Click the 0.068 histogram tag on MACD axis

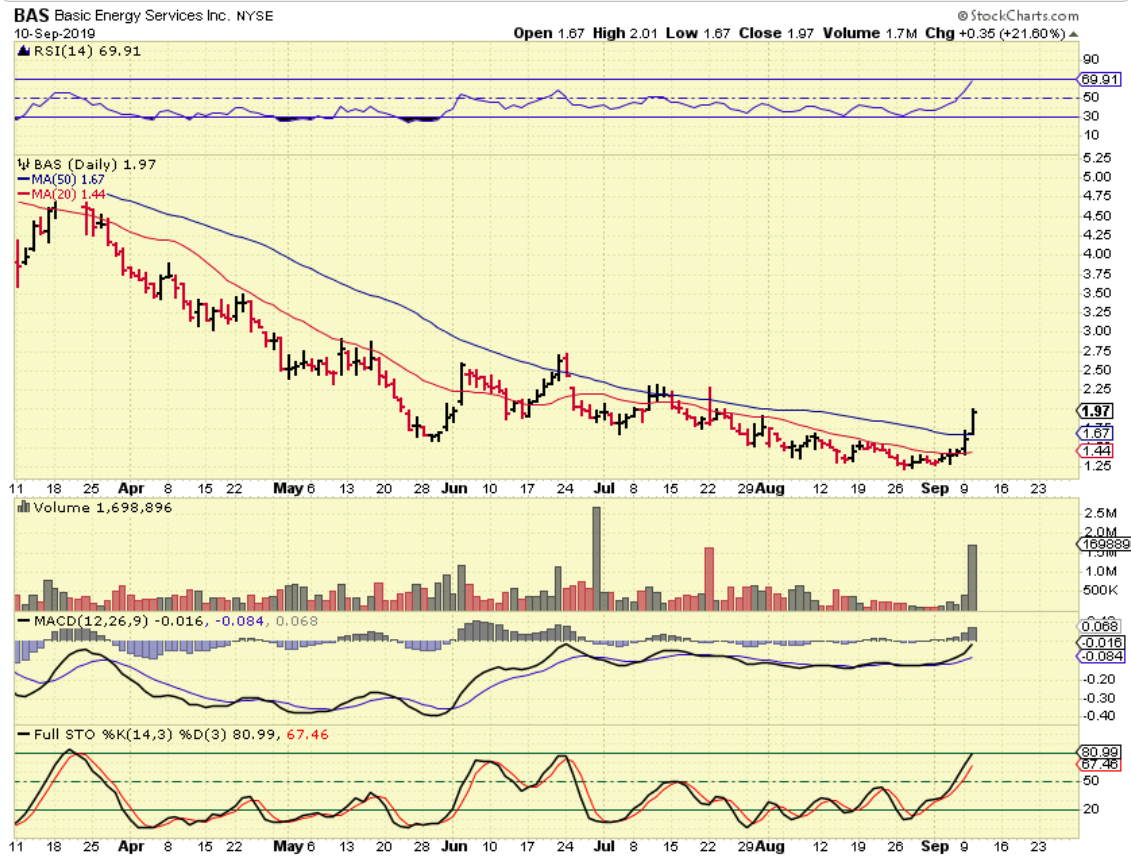pyautogui.click(x=1099, y=626)
